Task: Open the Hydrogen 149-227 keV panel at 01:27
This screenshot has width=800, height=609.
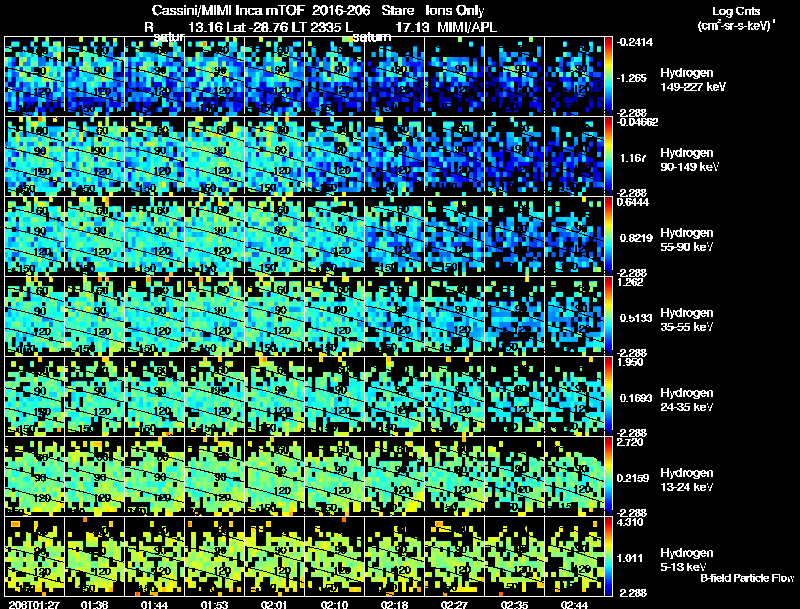Action: (x=35, y=76)
